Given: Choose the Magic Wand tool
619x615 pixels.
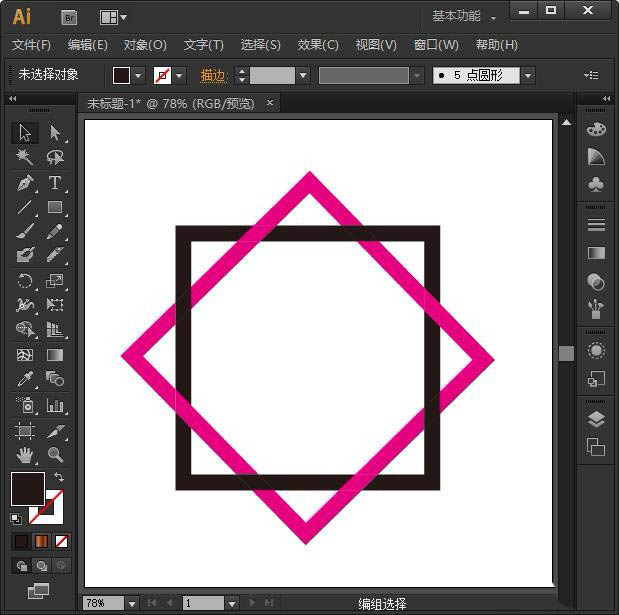Looking at the screenshot, I should pos(25,157).
